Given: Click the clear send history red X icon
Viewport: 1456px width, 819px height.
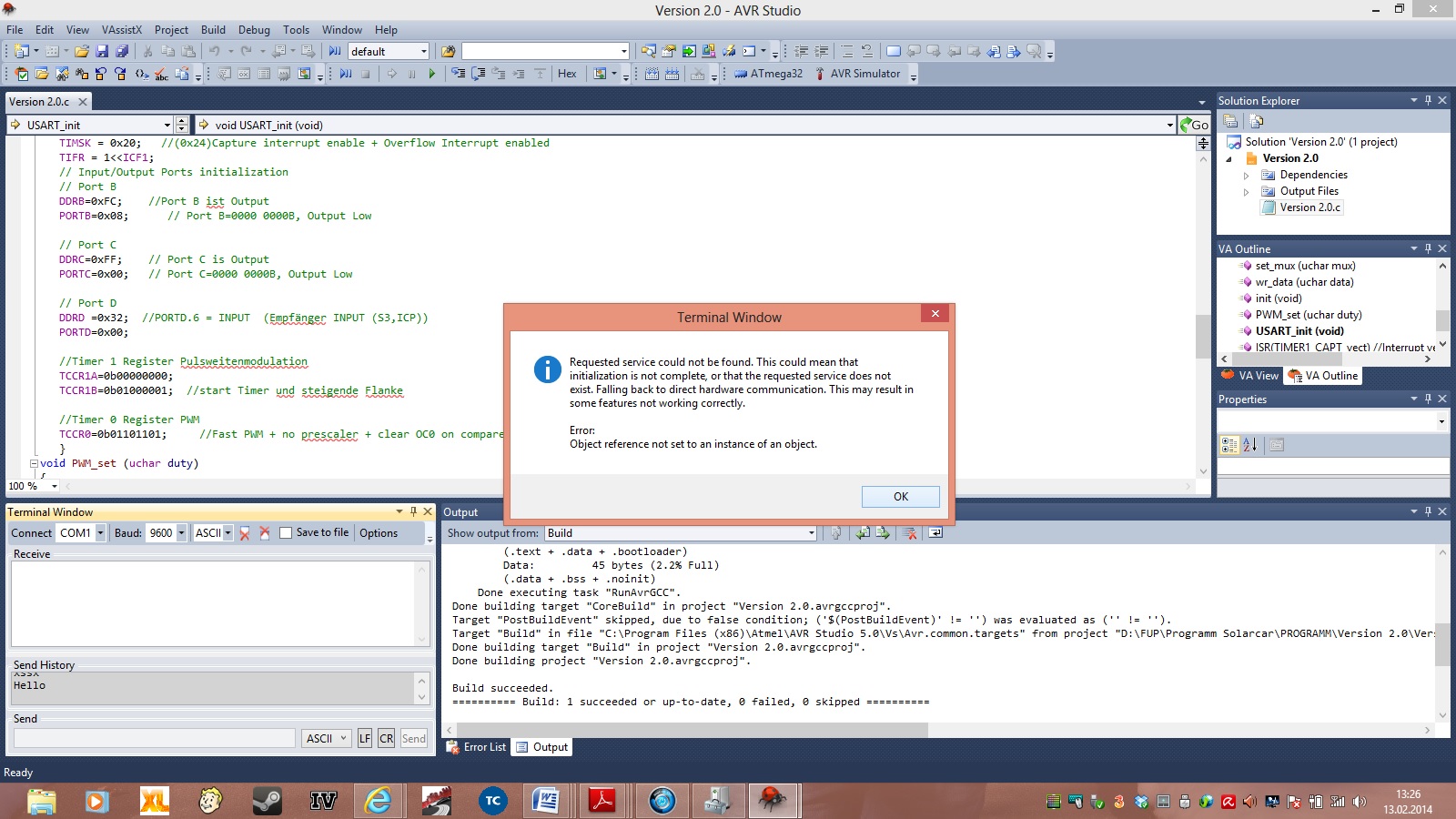Looking at the screenshot, I should 265,533.
